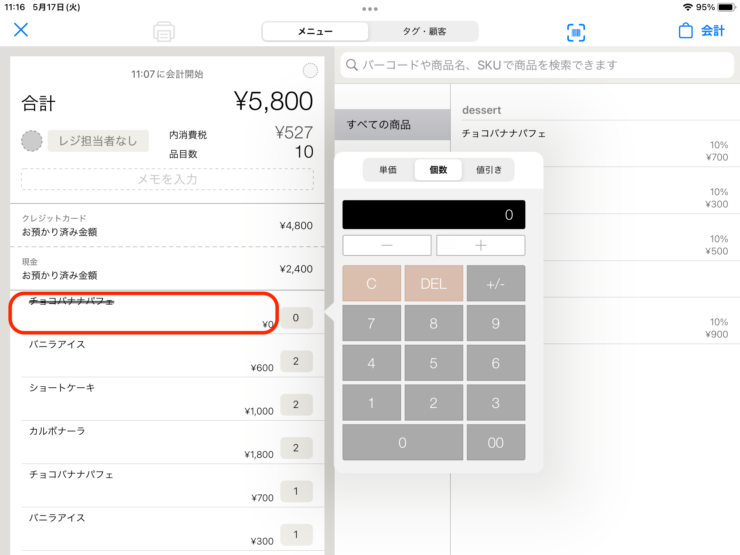Tap the printer icon in the top bar

pos(164,32)
